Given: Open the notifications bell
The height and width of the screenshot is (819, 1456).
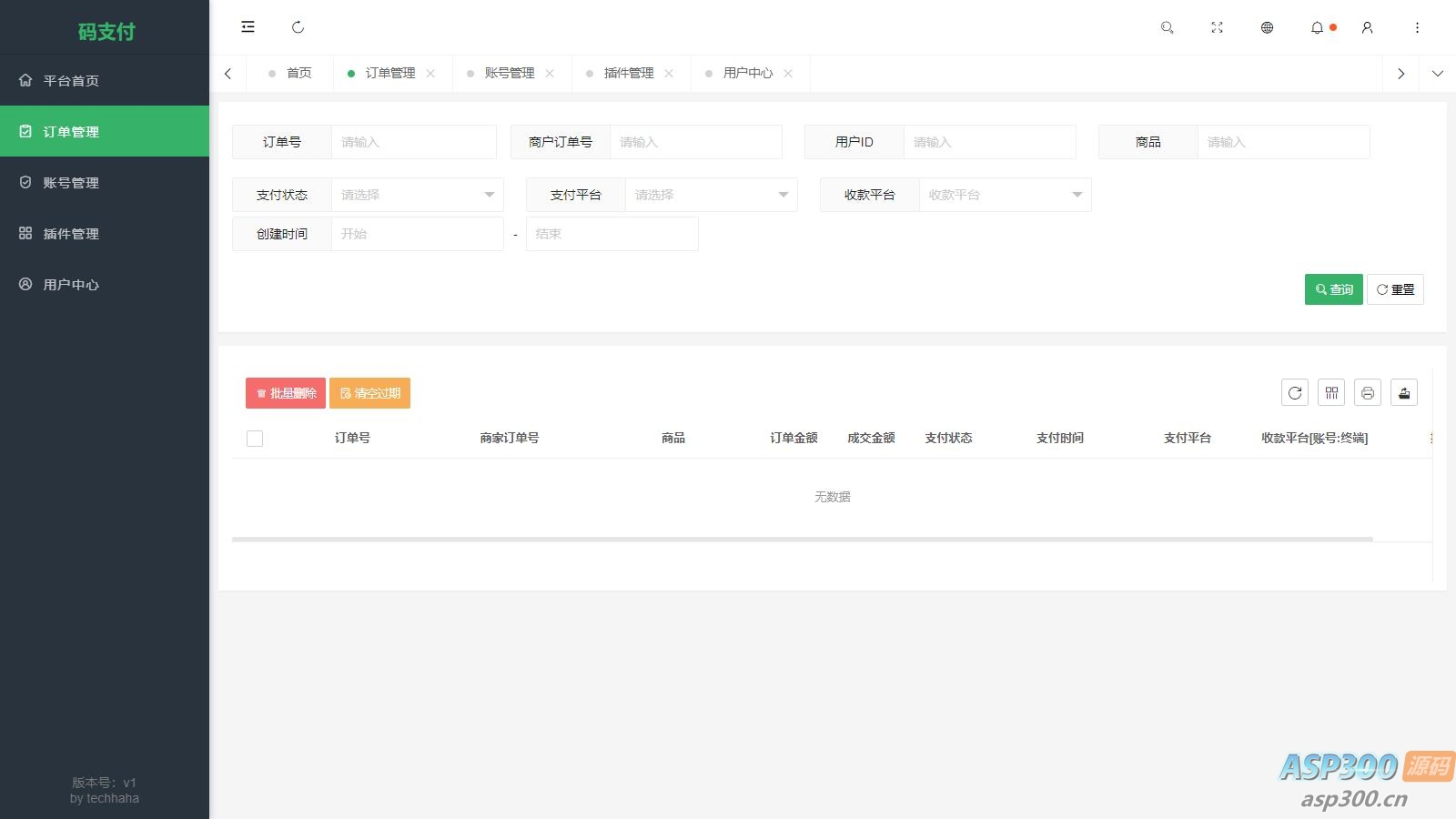Looking at the screenshot, I should (1317, 27).
